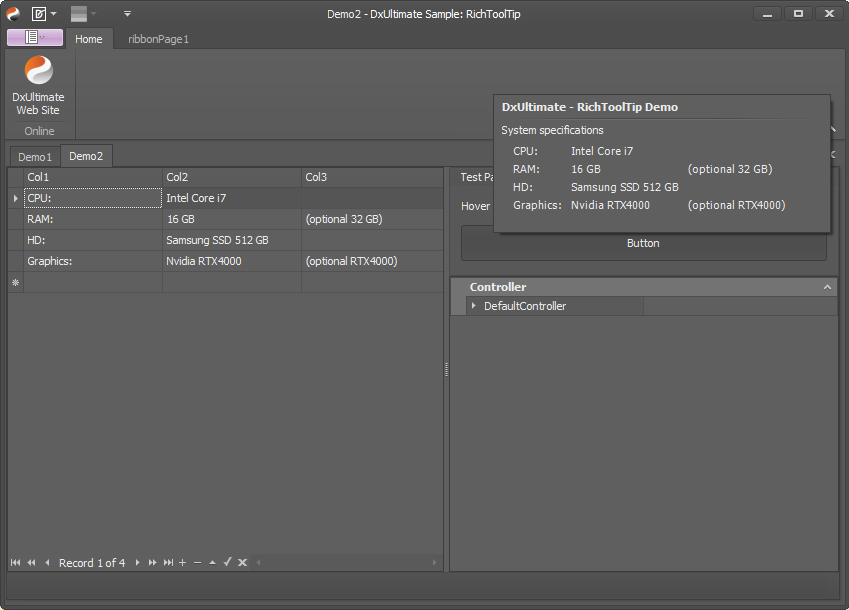
Task: Click the gray skin gallery icon in title bar
Action: [79, 14]
